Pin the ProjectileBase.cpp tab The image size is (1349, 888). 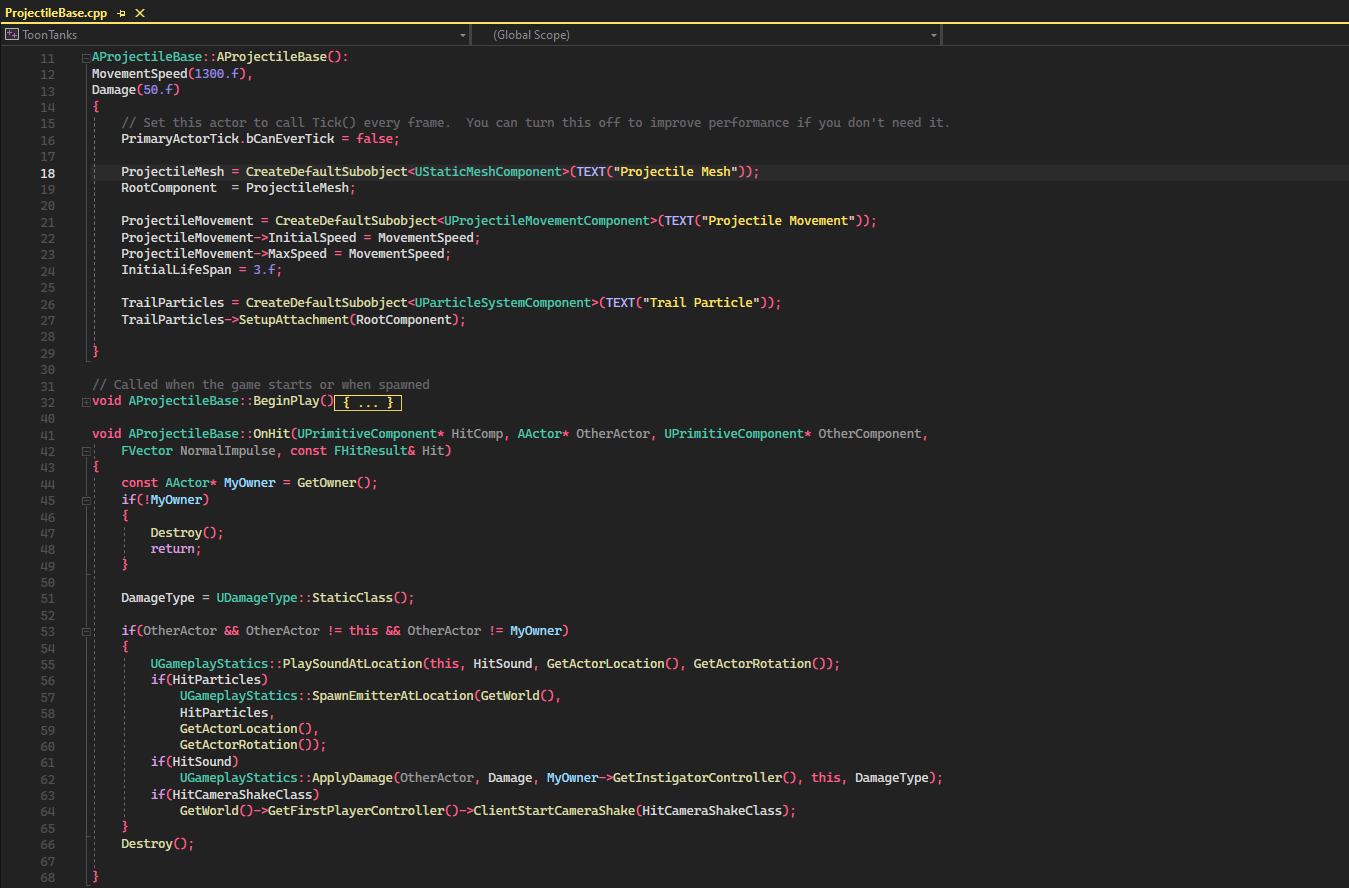(121, 13)
